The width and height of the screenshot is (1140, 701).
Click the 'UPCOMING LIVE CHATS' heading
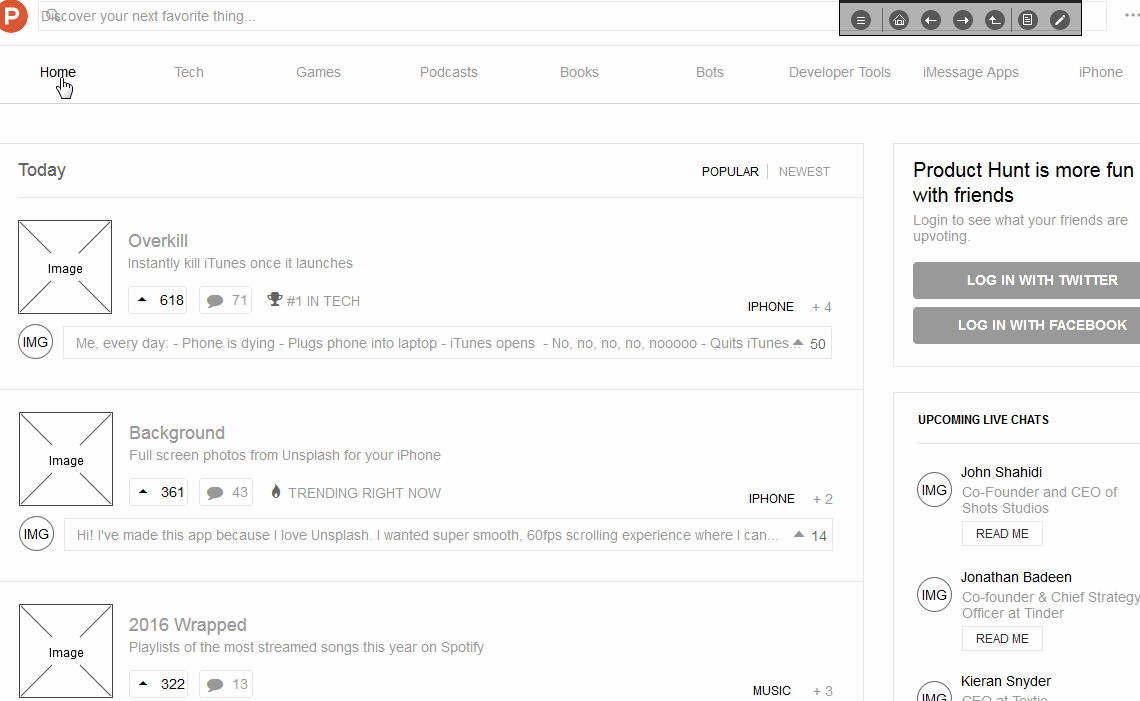pyautogui.click(x=983, y=420)
